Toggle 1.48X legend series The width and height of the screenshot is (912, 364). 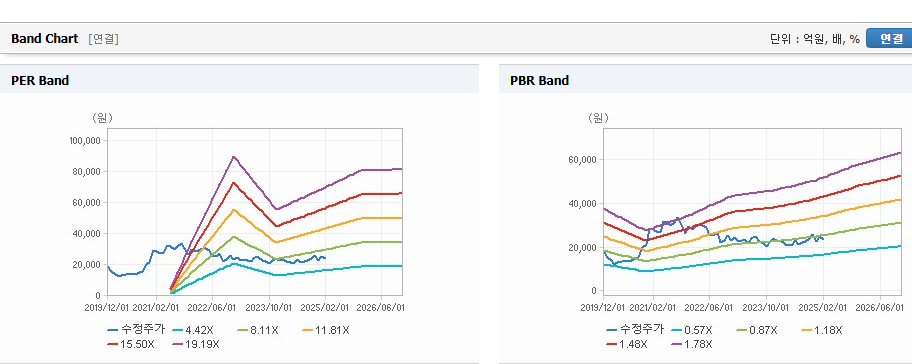(x=626, y=344)
